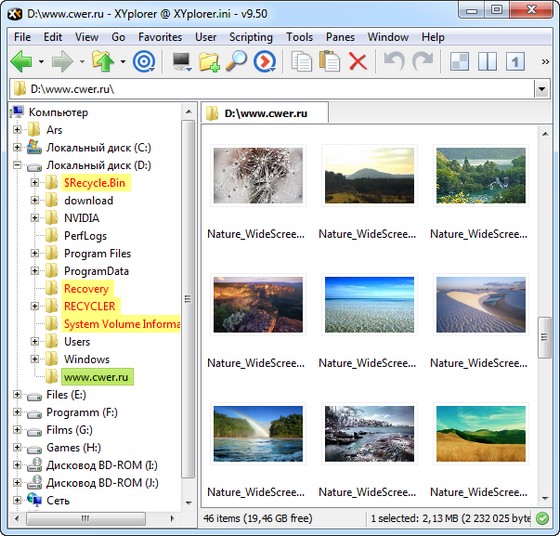Expand the Program Files tree node
Viewport: 560px width, 536px height.
(35, 253)
